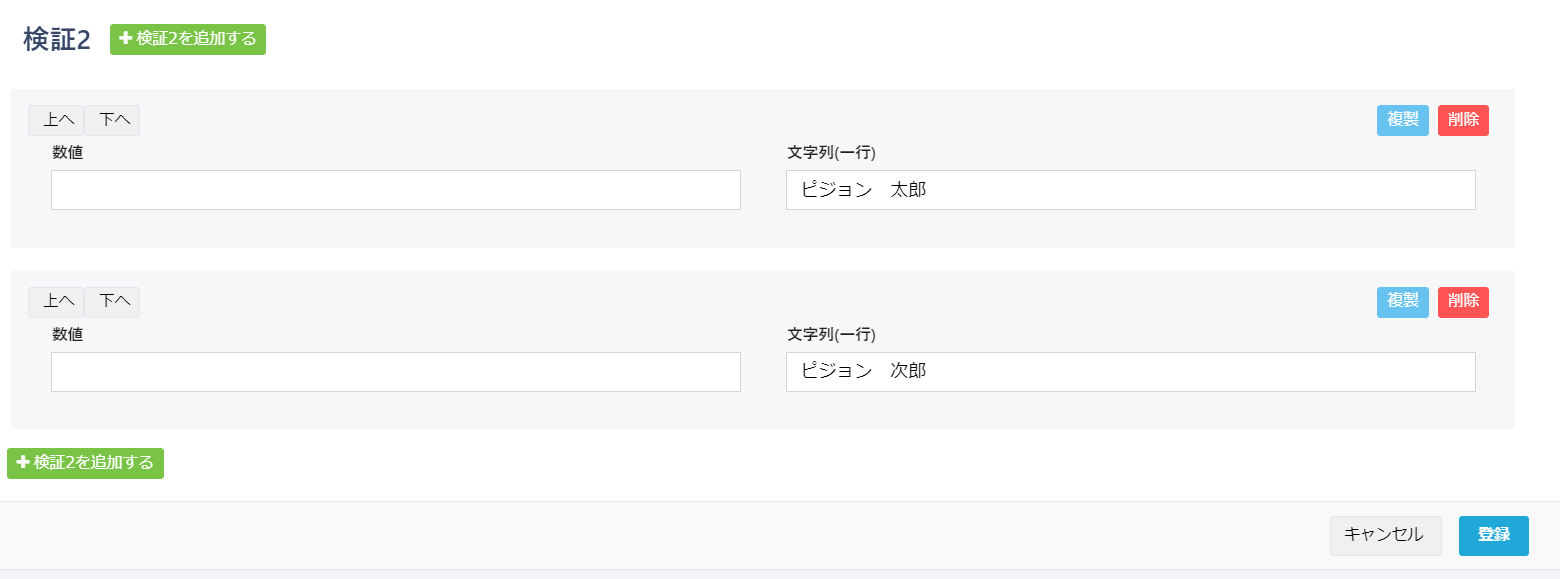The height and width of the screenshot is (579, 1560).
Task: Click the top 検証2を追加する button
Action: pos(187,40)
